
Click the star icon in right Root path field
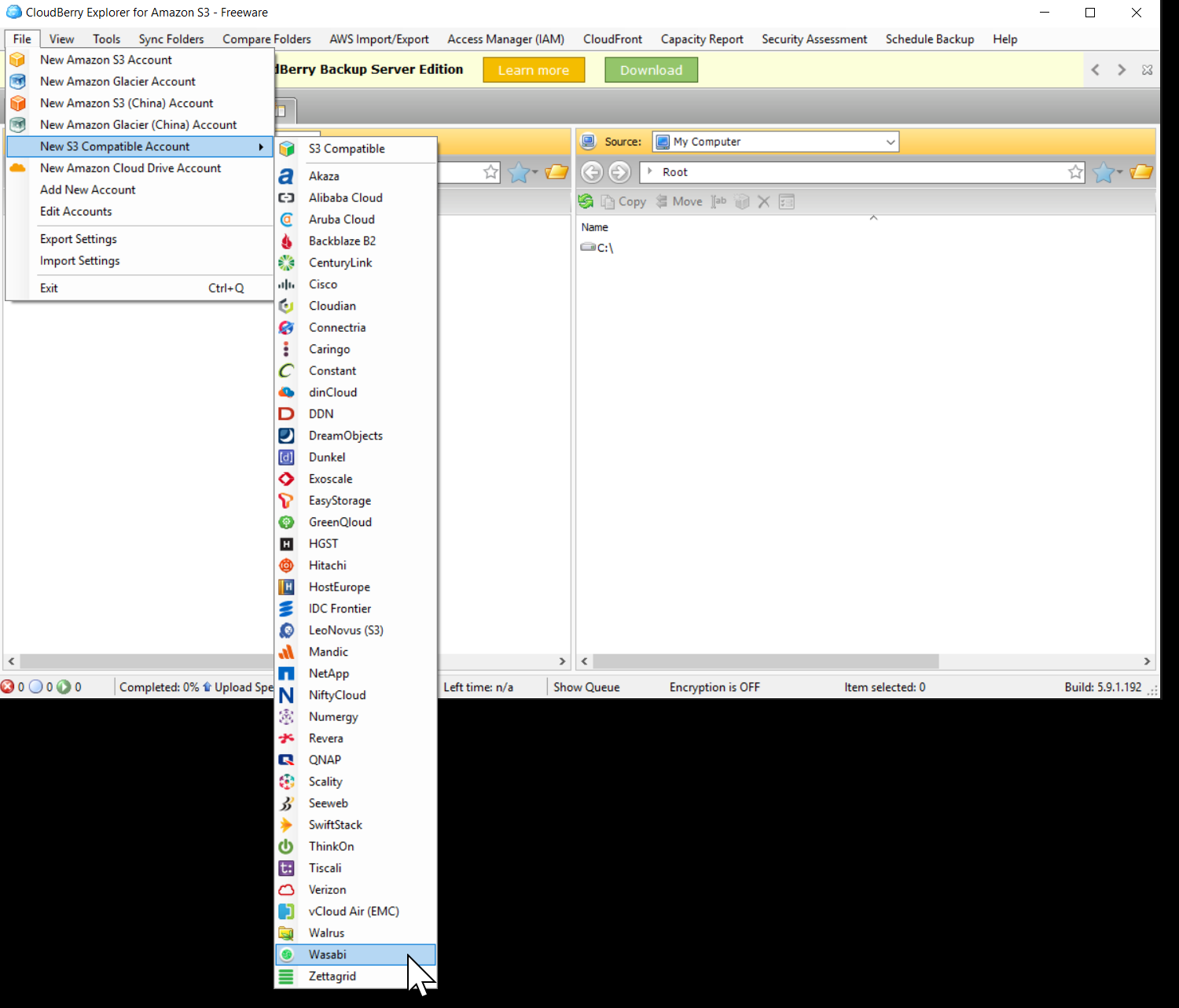(x=1075, y=172)
